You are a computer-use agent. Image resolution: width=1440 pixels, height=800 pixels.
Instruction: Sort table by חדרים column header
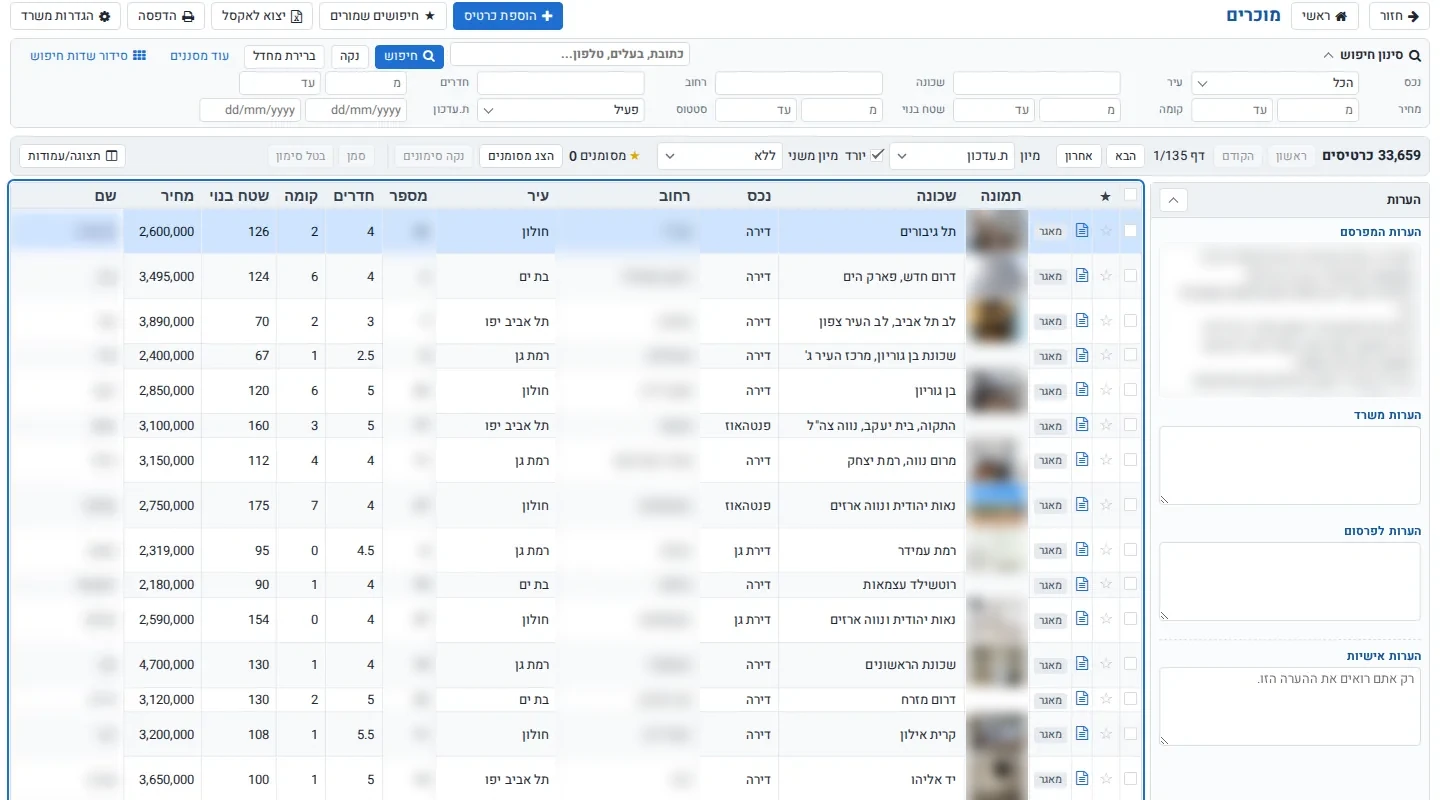click(x=355, y=196)
